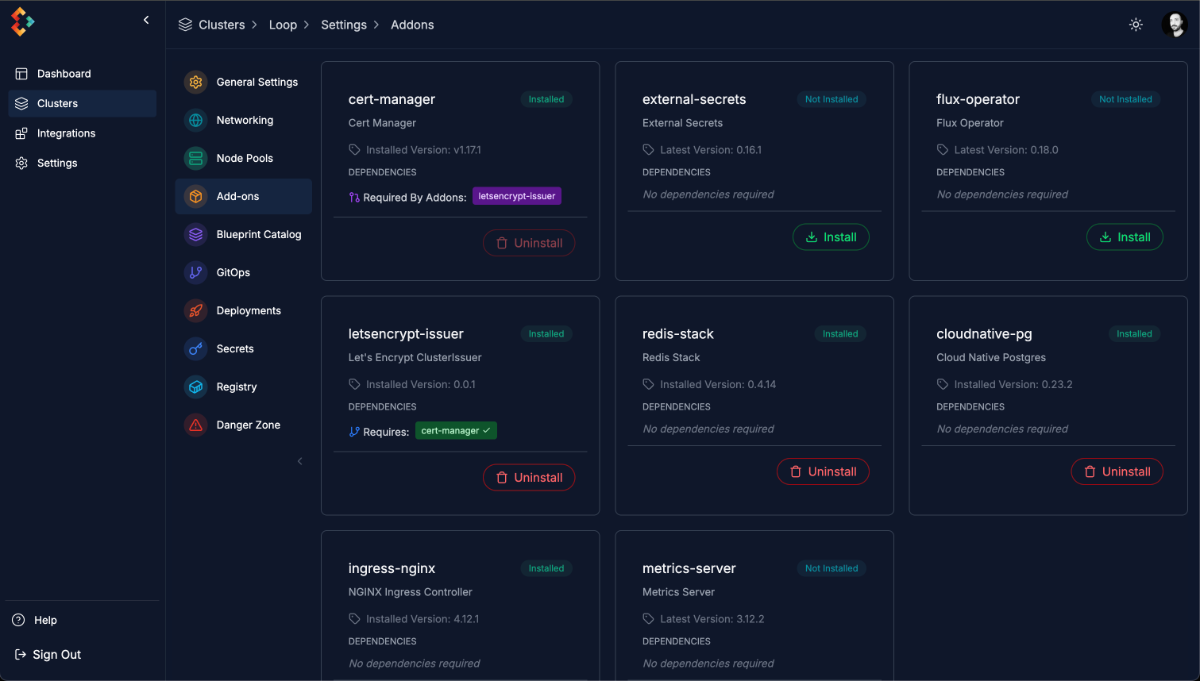Screen dimensions: 1200x681
Task: Uninstall the redis-stack addon
Action: click(x=823, y=471)
